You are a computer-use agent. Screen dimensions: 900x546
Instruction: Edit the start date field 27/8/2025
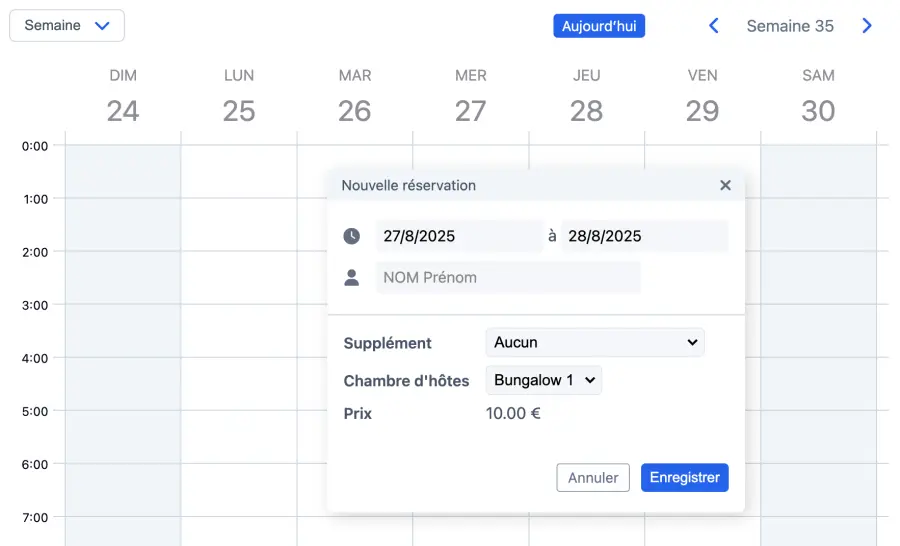(x=459, y=236)
